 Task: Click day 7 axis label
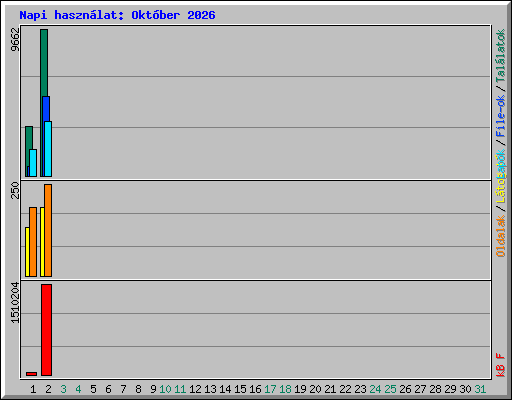pyautogui.click(x=123, y=389)
